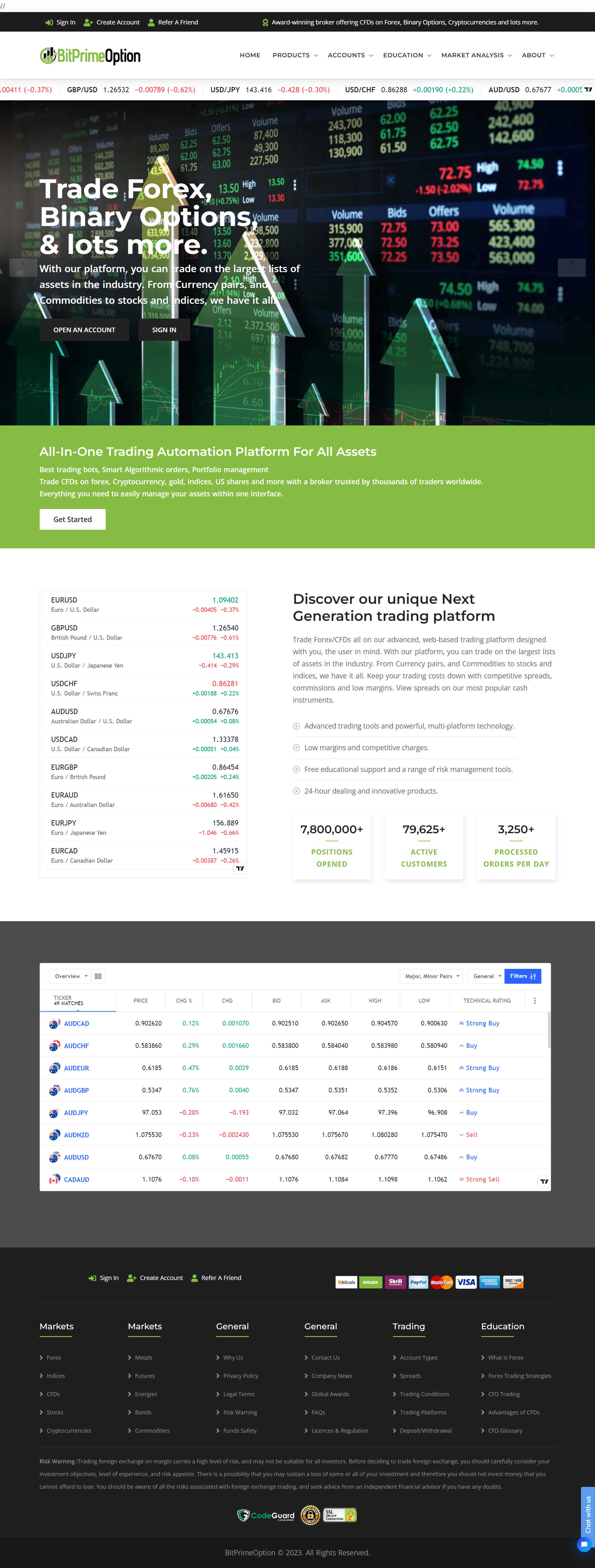Sort by the Technical Rating column header
Viewport: 595px width, 1568px height.
[x=487, y=1000]
